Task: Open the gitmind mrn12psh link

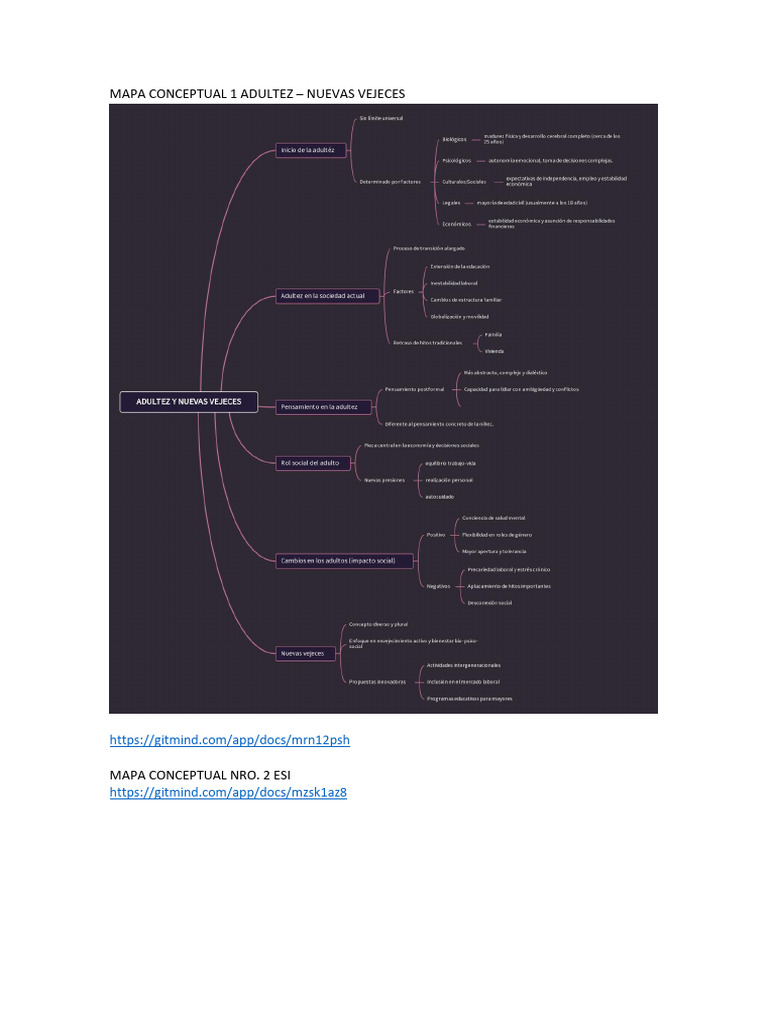Action: tap(229, 740)
